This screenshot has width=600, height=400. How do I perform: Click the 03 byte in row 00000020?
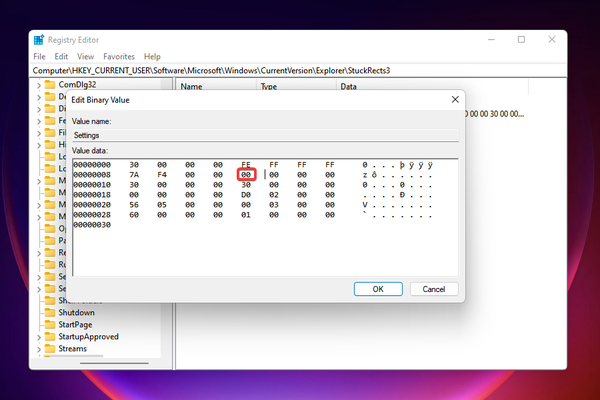pyautogui.click(x=274, y=205)
